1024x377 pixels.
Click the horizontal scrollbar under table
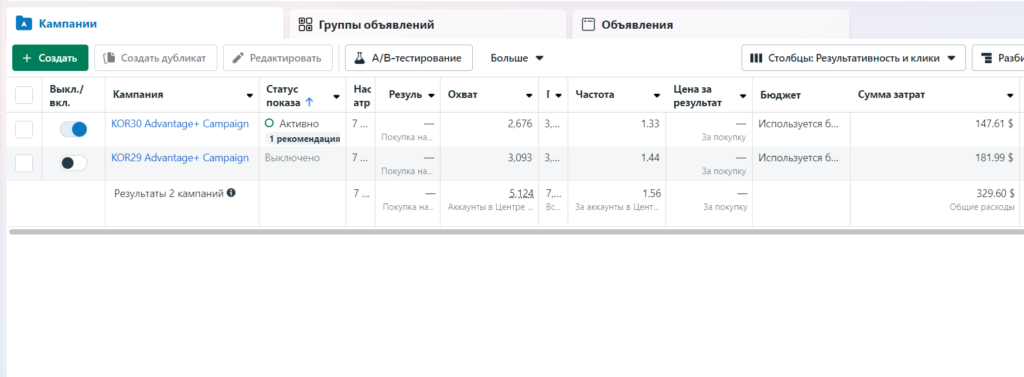[516, 231]
